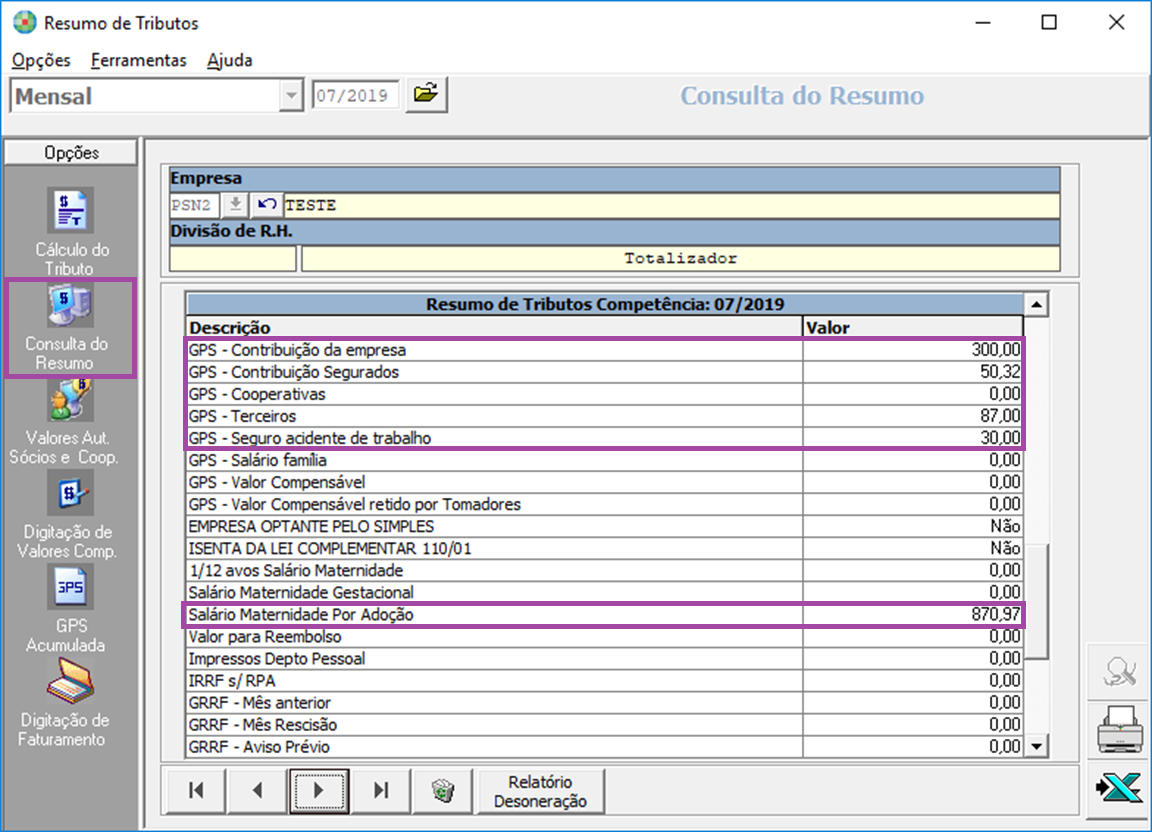Select IRRF s/ RPA row
The image size is (1152, 832).
click(x=605, y=681)
